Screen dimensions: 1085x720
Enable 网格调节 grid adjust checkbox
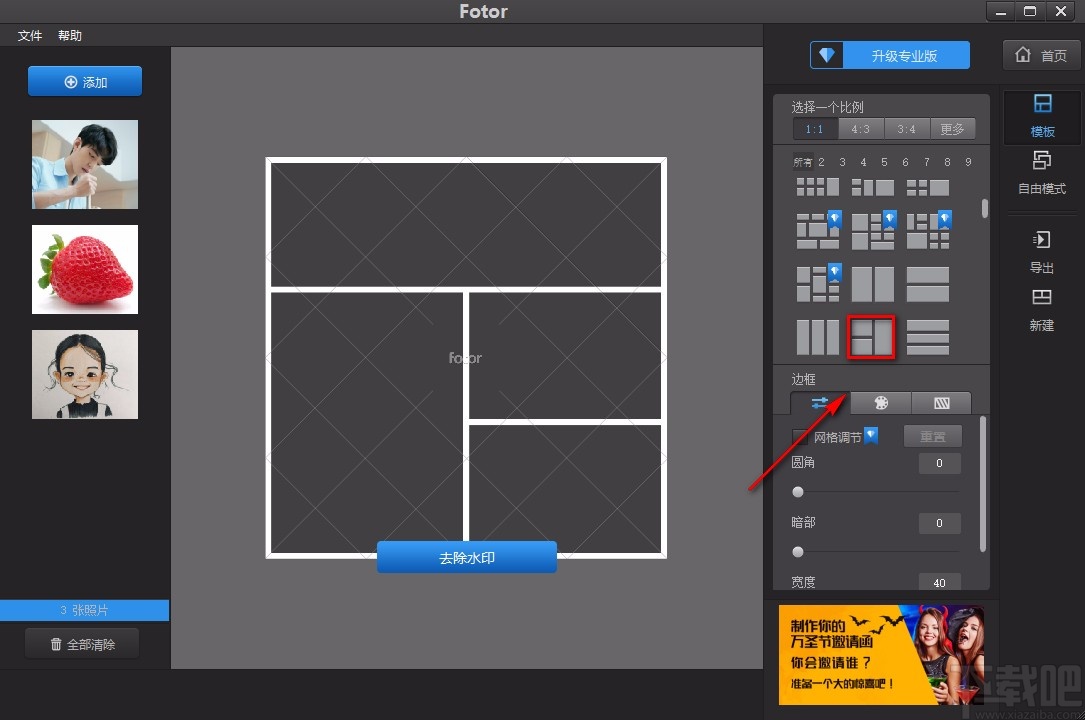799,437
